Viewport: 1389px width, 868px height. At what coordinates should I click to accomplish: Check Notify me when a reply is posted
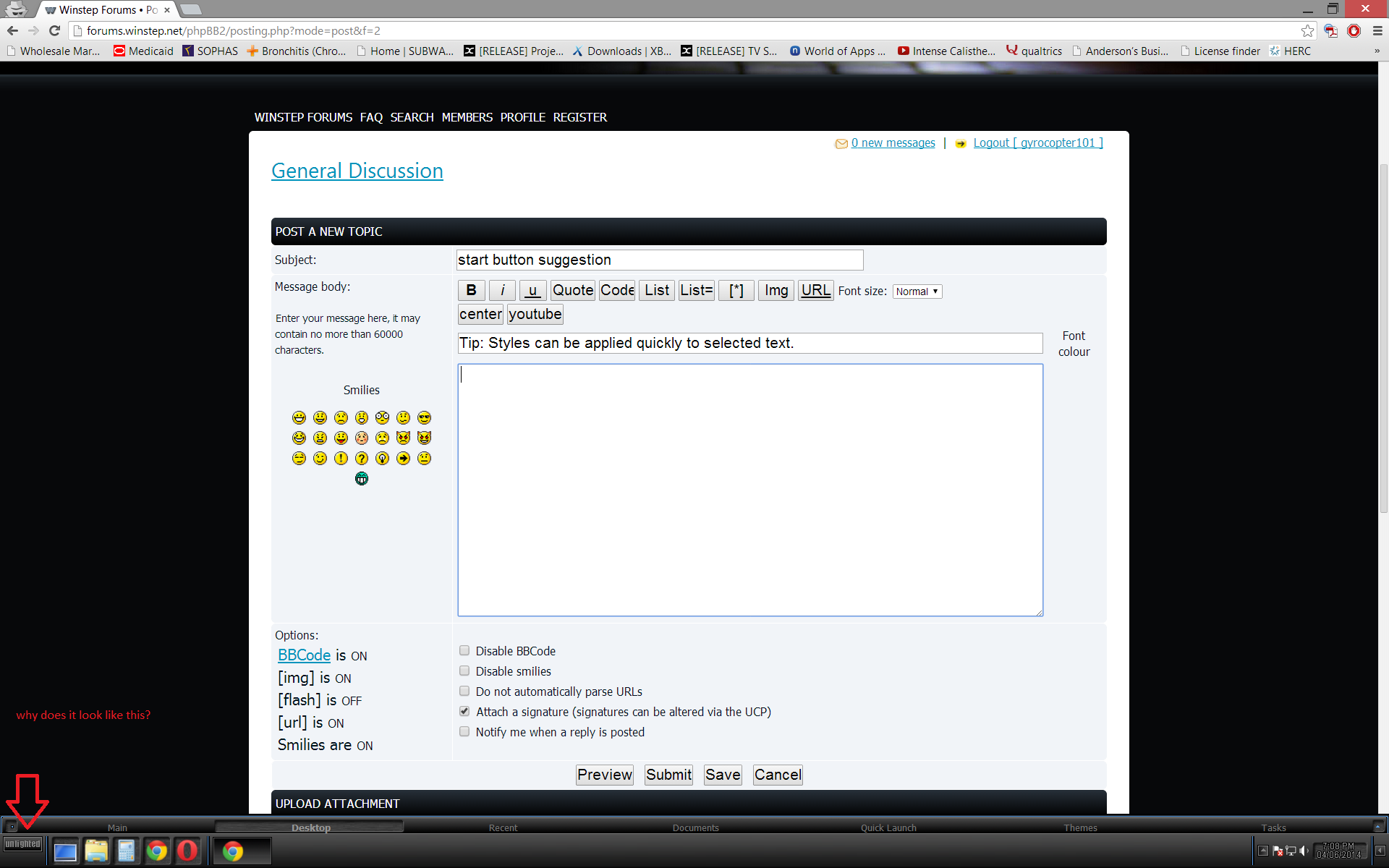(x=464, y=731)
